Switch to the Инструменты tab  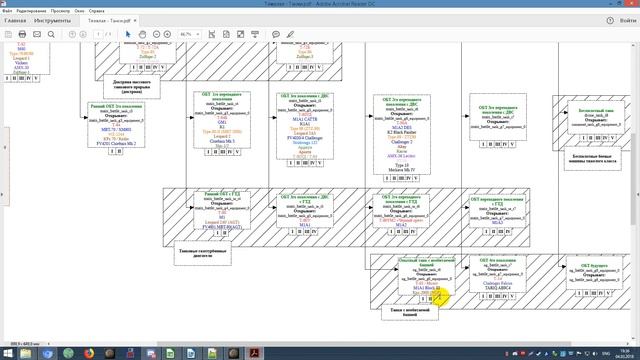pyautogui.click(x=52, y=20)
